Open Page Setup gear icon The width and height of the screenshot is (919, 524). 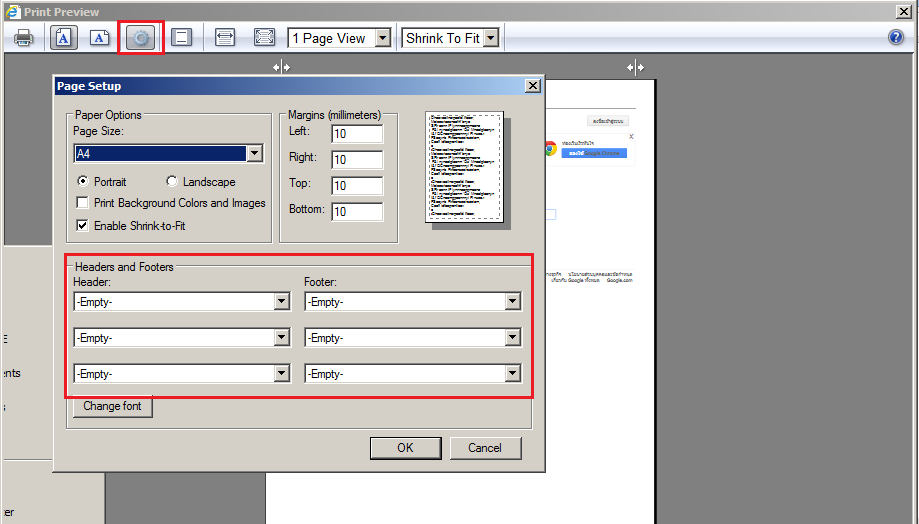coord(141,38)
